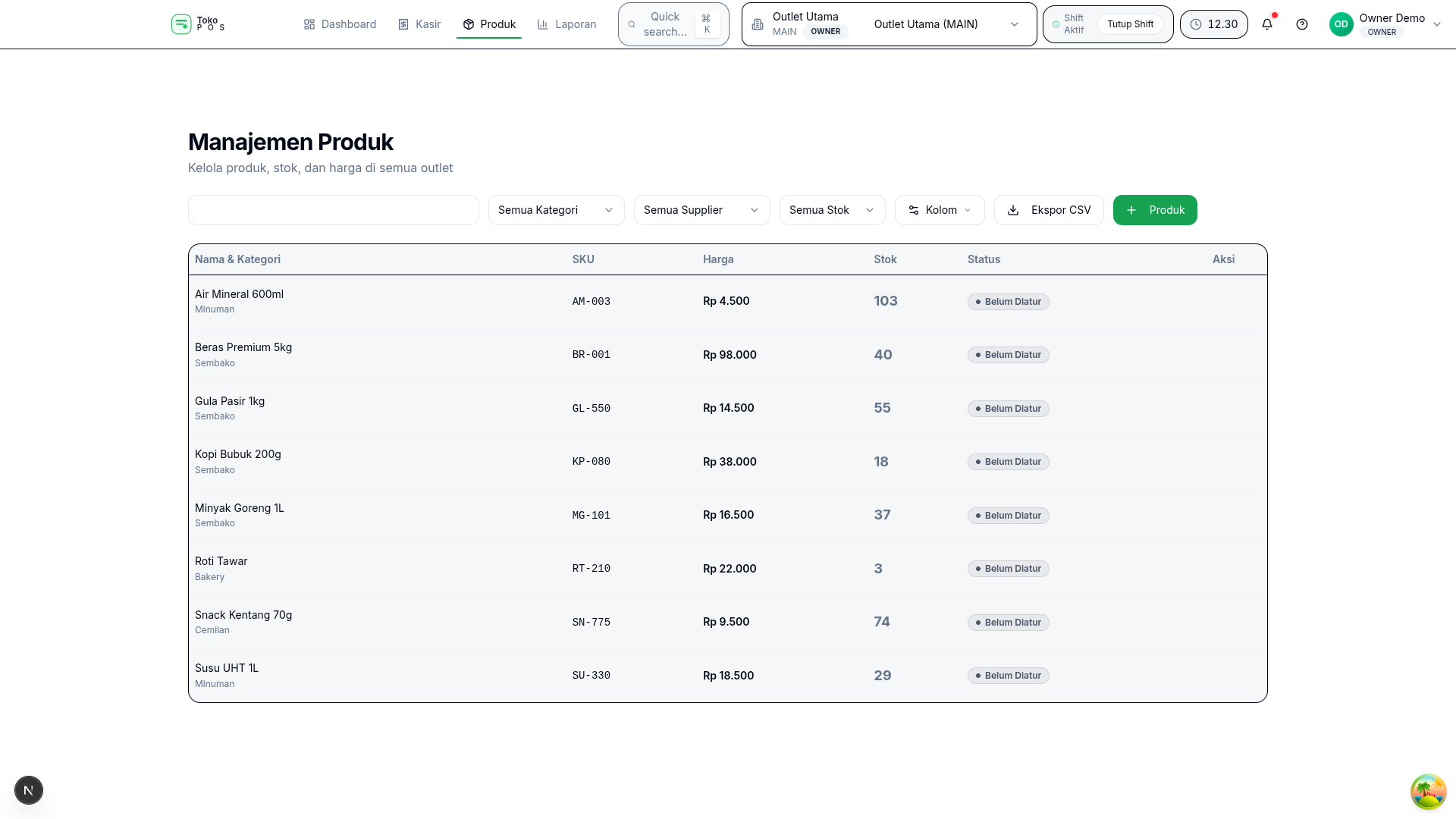Click the OD user avatar
This screenshot has height=819, width=1456.
1341,24
